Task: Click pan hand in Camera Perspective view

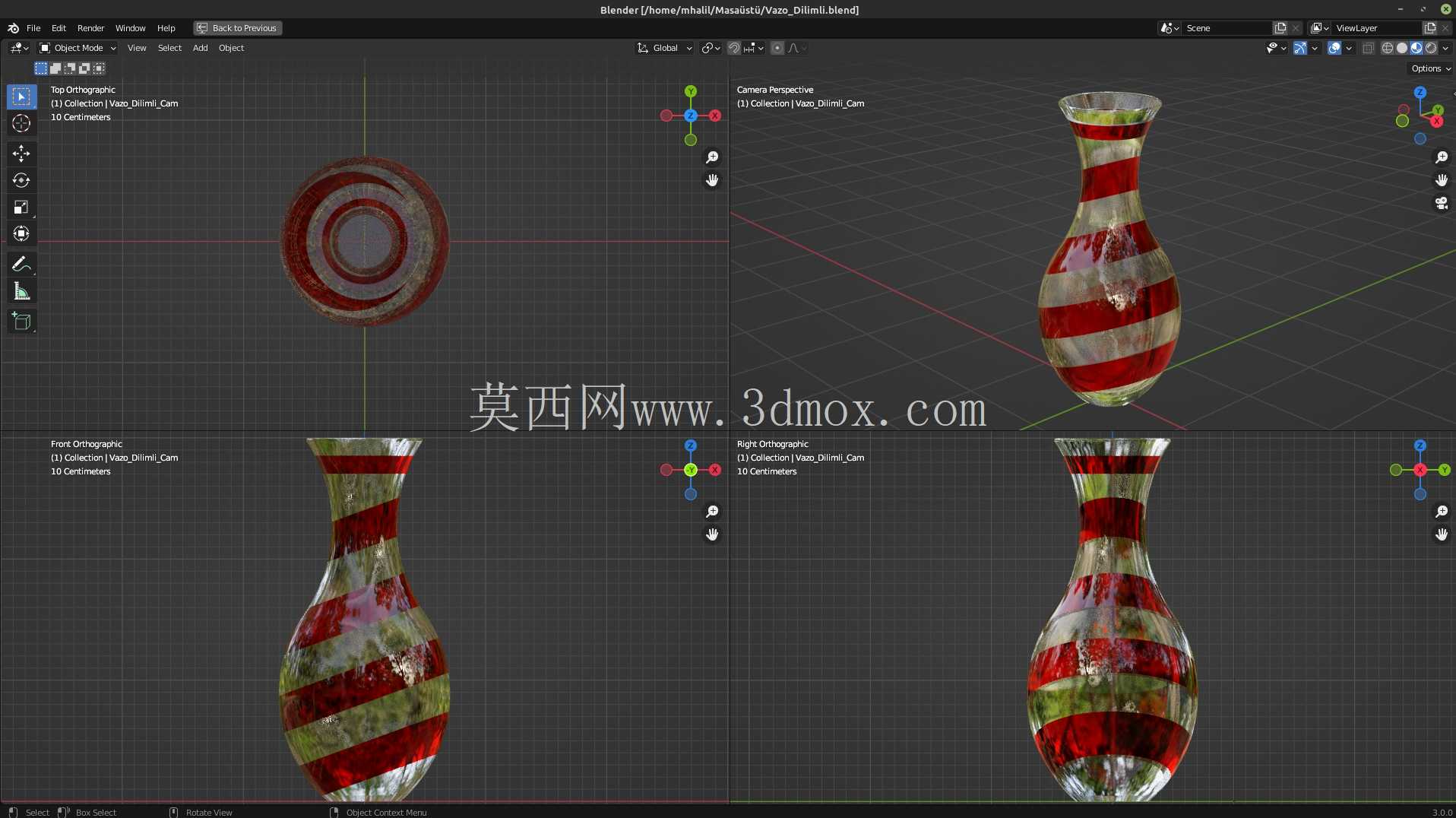Action: (x=1442, y=180)
